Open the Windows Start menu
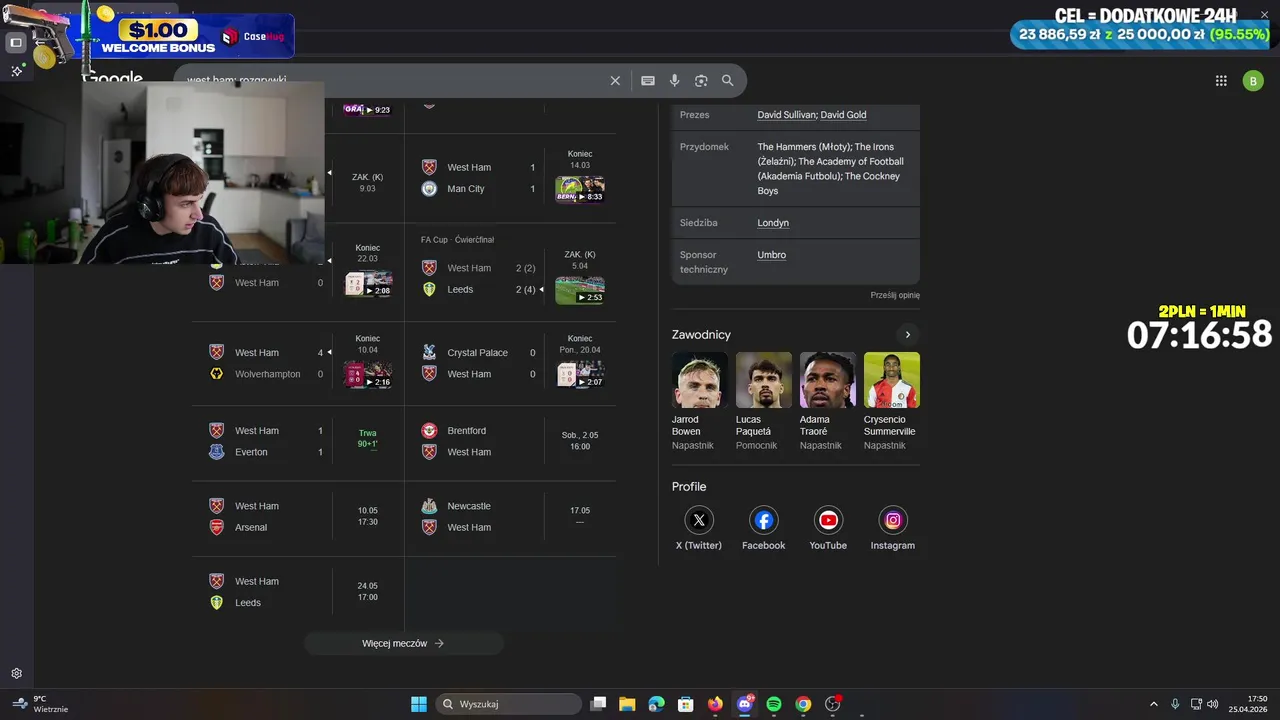This screenshot has height=720, width=1280. tap(419, 704)
